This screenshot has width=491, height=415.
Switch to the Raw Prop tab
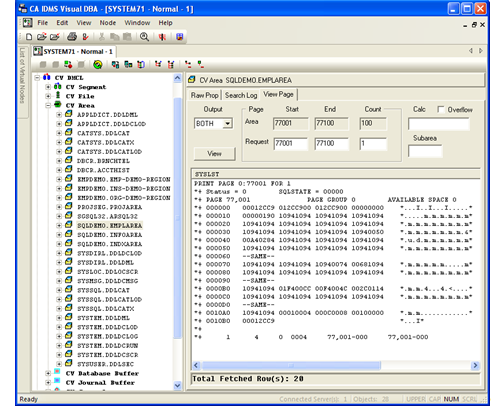205,95
